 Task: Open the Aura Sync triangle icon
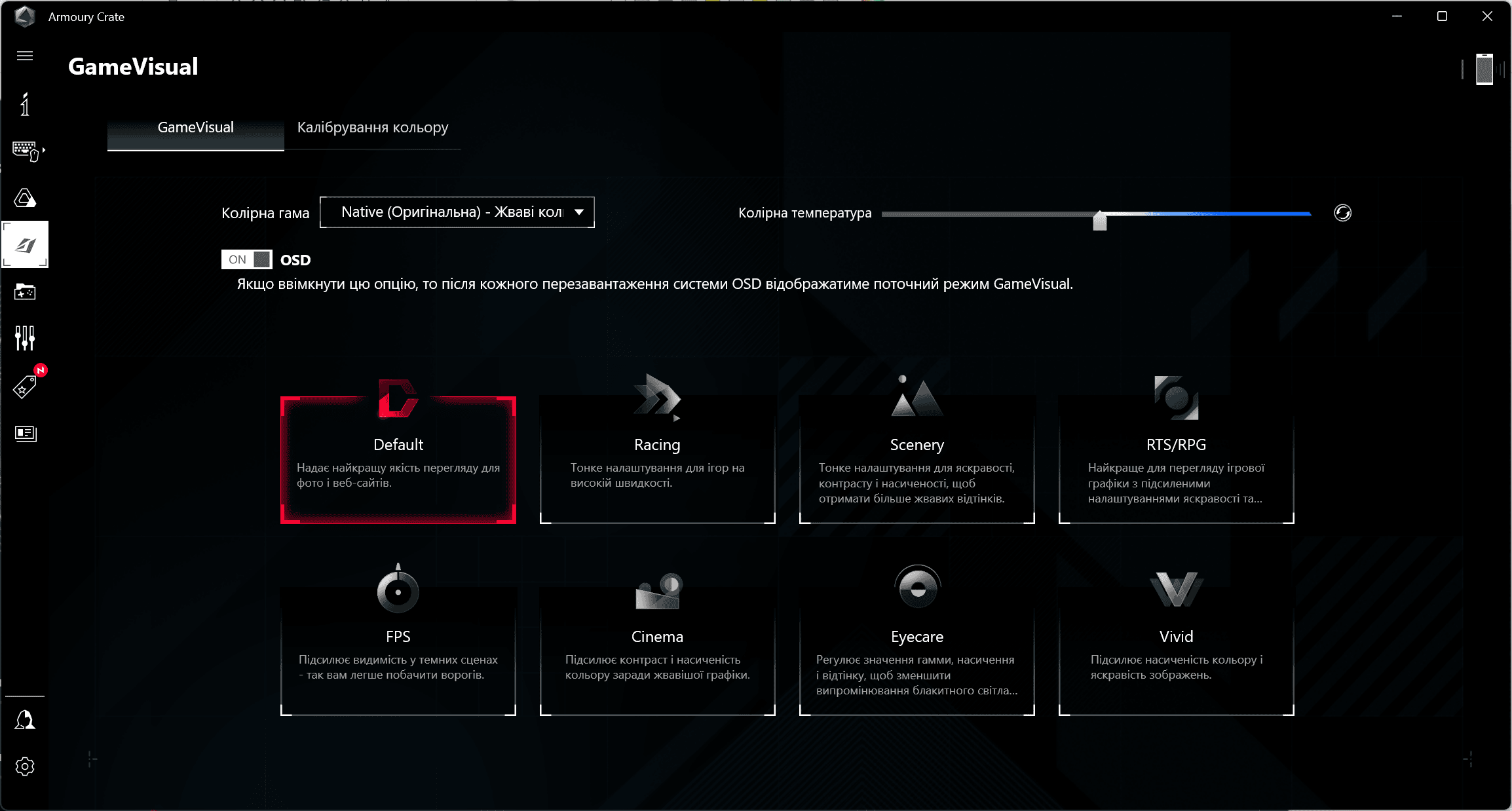[x=25, y=198]
